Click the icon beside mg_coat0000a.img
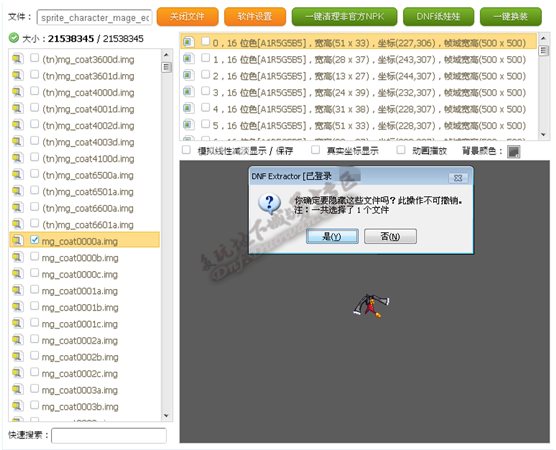556x450 pixels. click(17, 240)
